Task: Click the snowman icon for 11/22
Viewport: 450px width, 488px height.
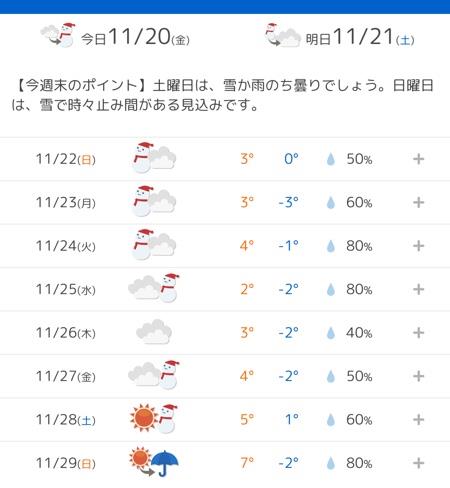Action: (154, 158)
